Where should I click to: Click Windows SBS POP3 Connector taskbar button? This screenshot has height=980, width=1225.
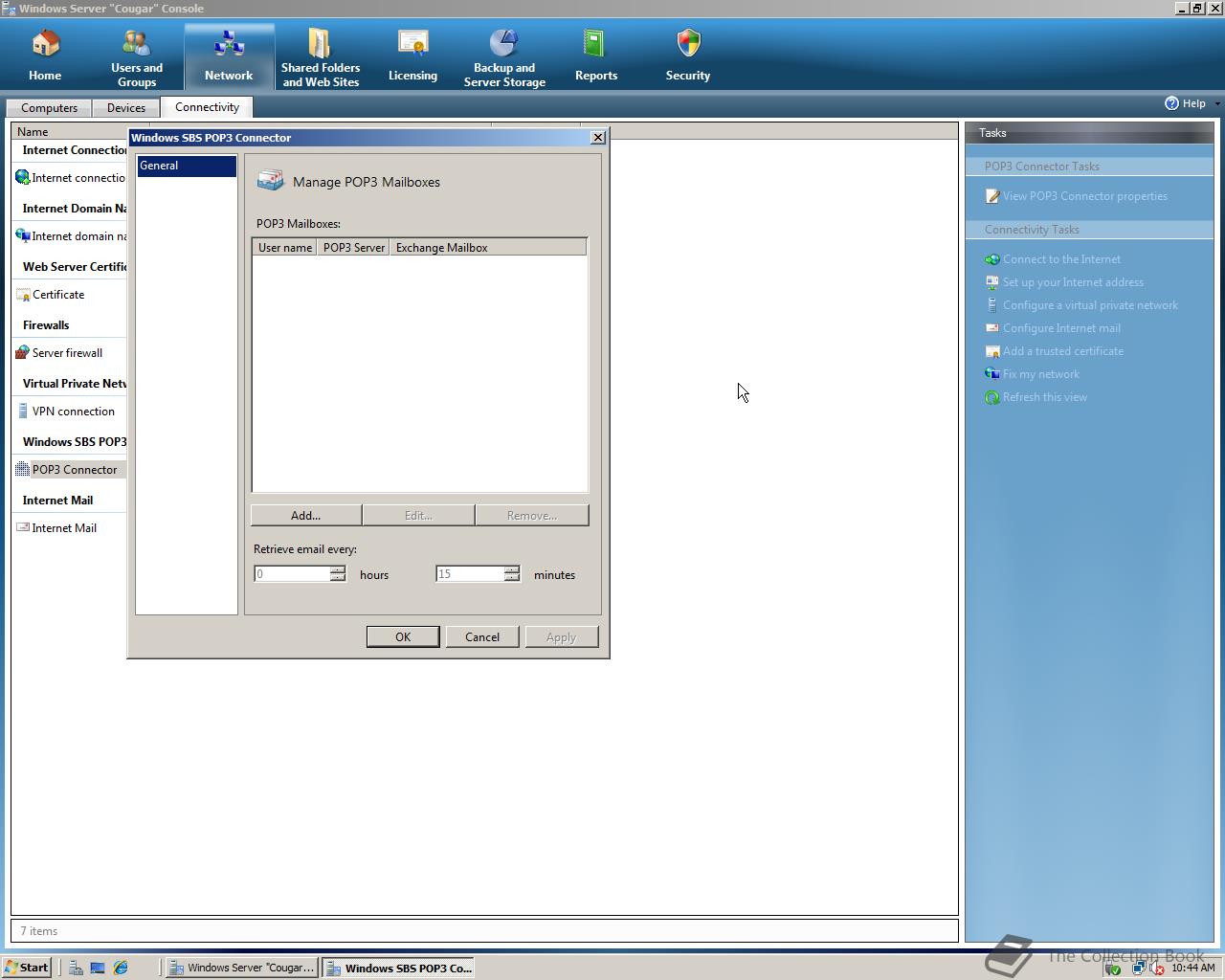pos(399,968)
